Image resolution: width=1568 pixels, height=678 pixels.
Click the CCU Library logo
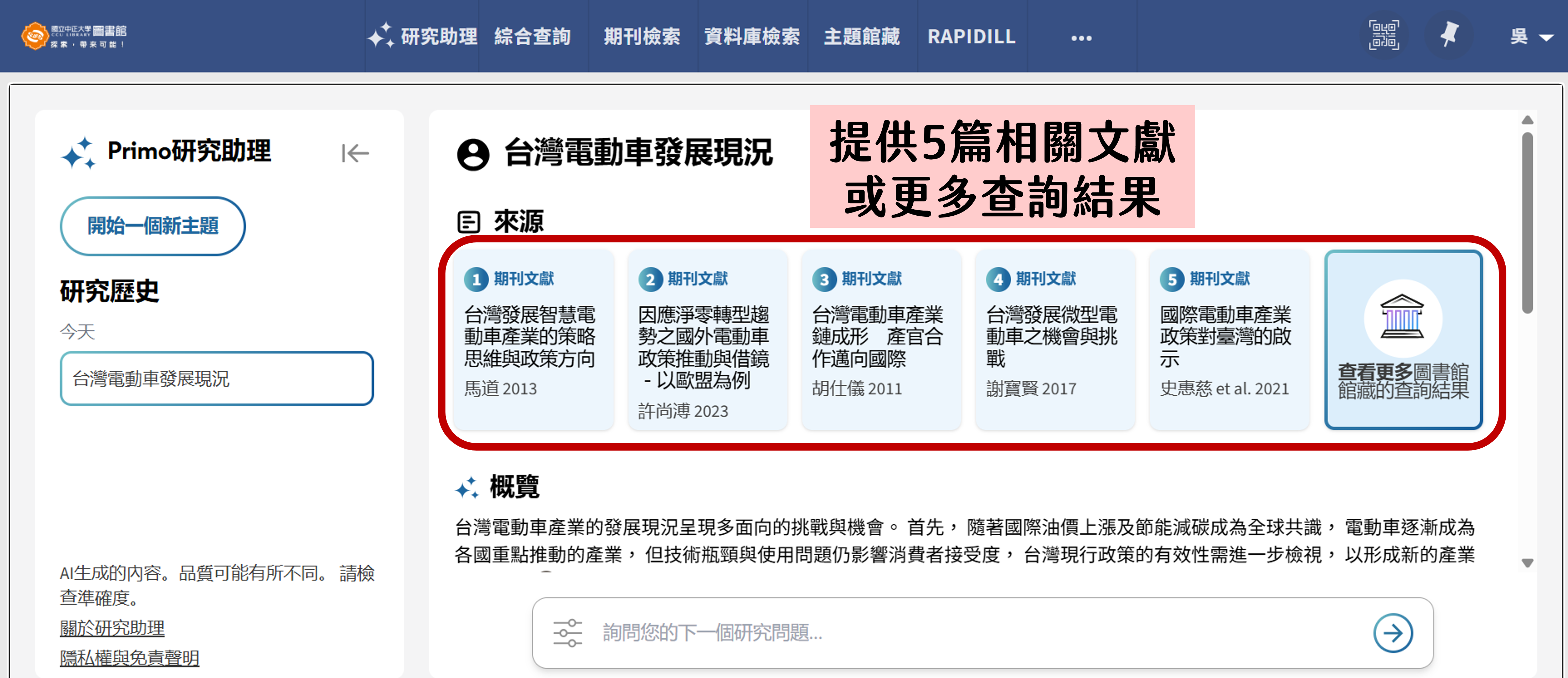[x=74, y=36]
